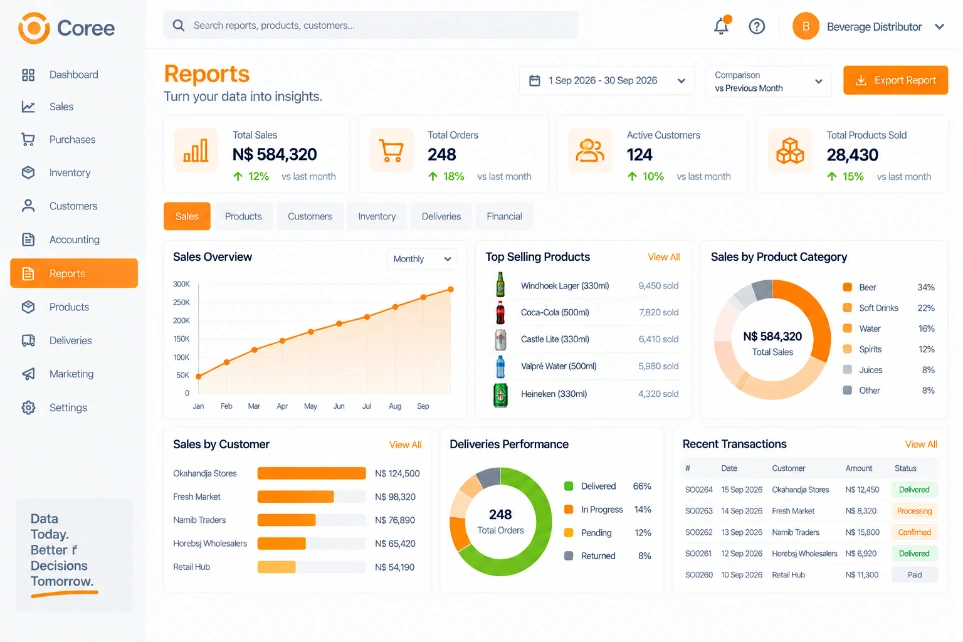
Task: Click the Sep data point on sales chart
Action: tap(423, 297)
